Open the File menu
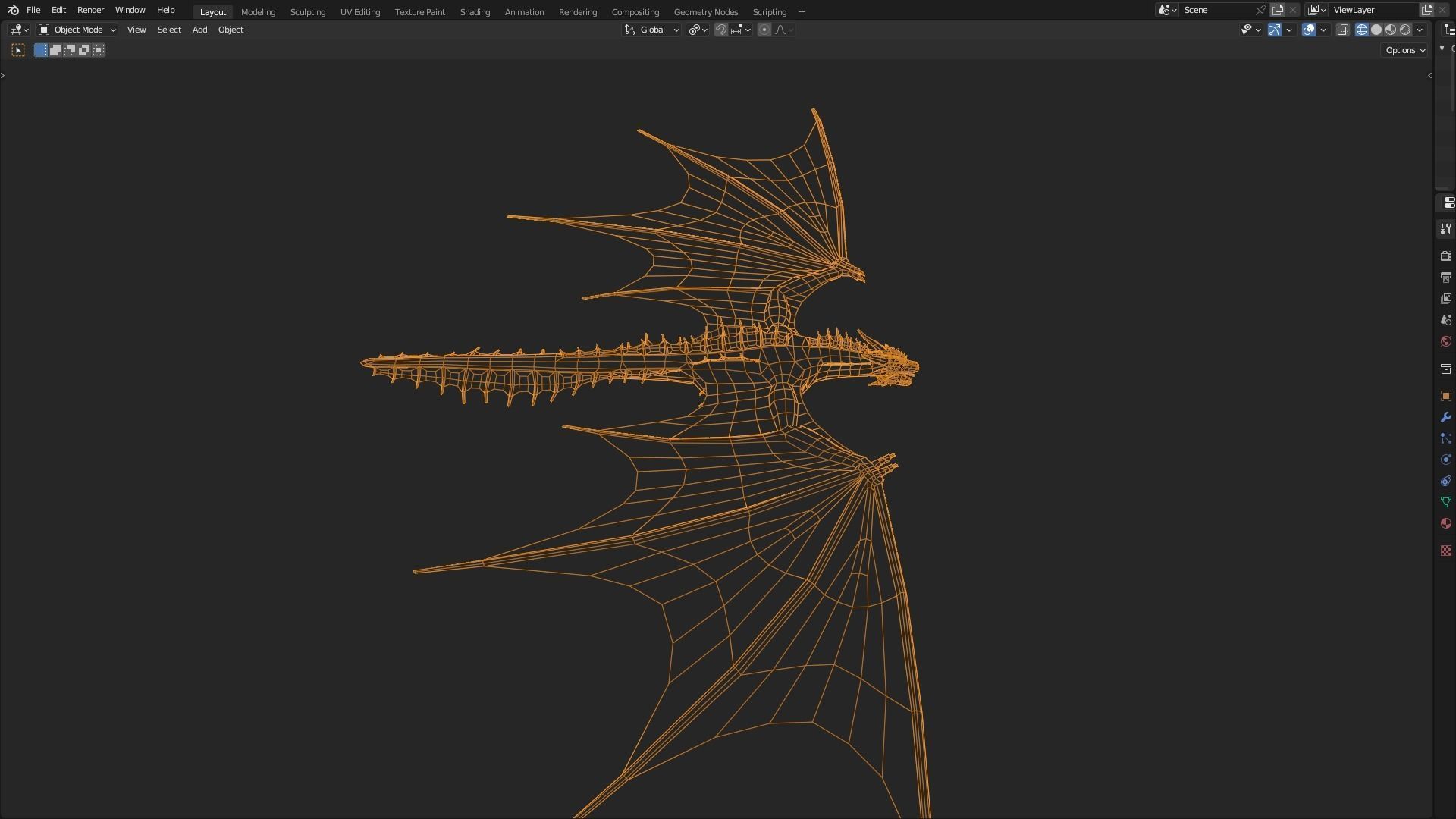 point(33,10)
